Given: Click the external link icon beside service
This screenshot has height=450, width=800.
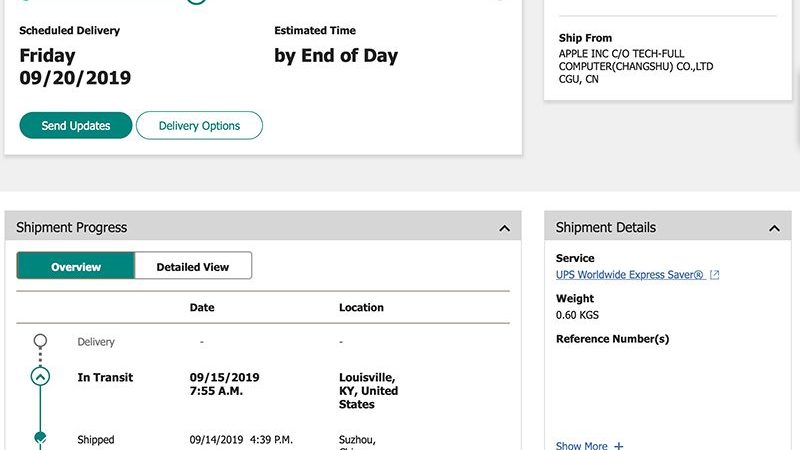Looking at the screenshot, I should 714,275.
